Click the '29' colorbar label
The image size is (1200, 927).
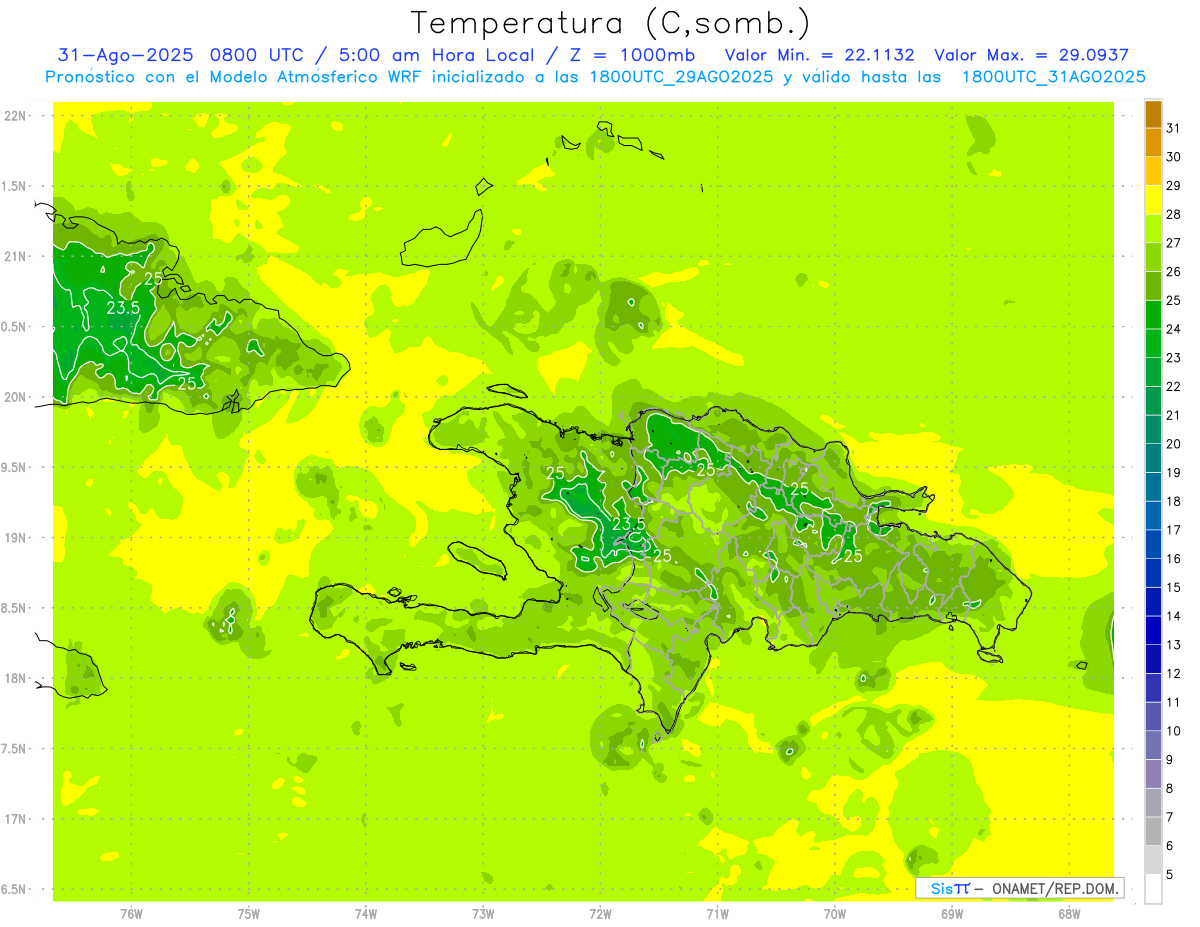pyautogui.click(x=1173, y=186)
